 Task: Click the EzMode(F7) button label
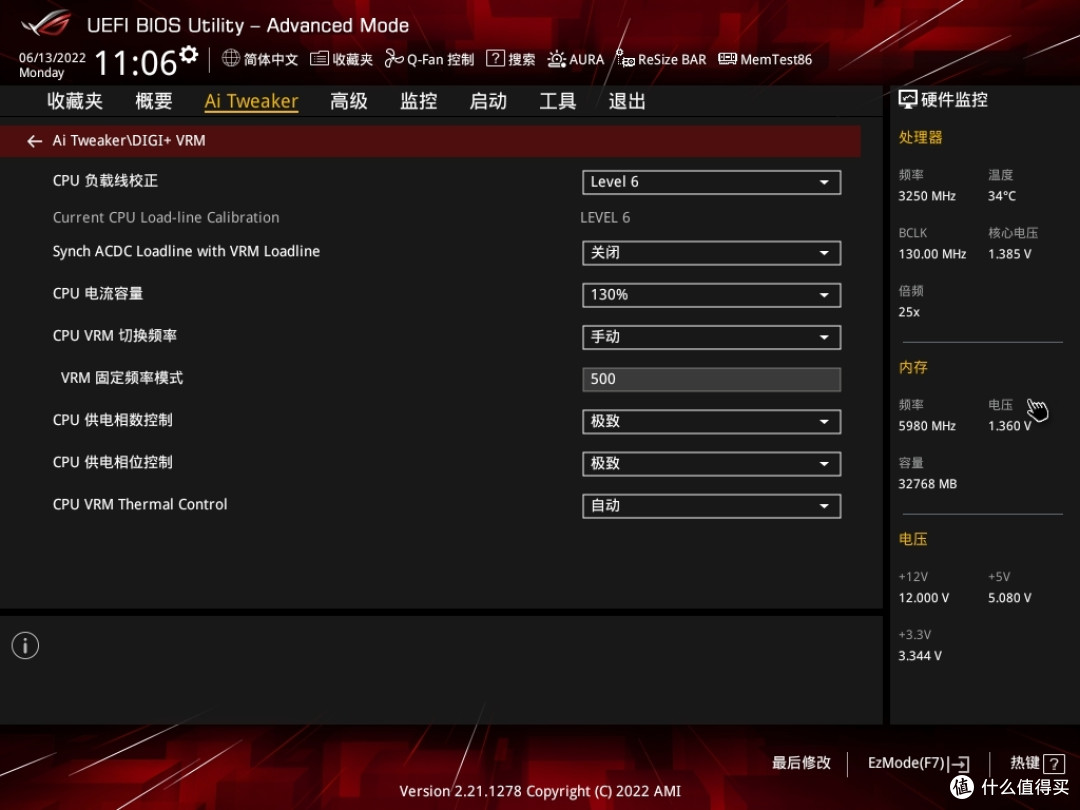click(x=906, y=763)
